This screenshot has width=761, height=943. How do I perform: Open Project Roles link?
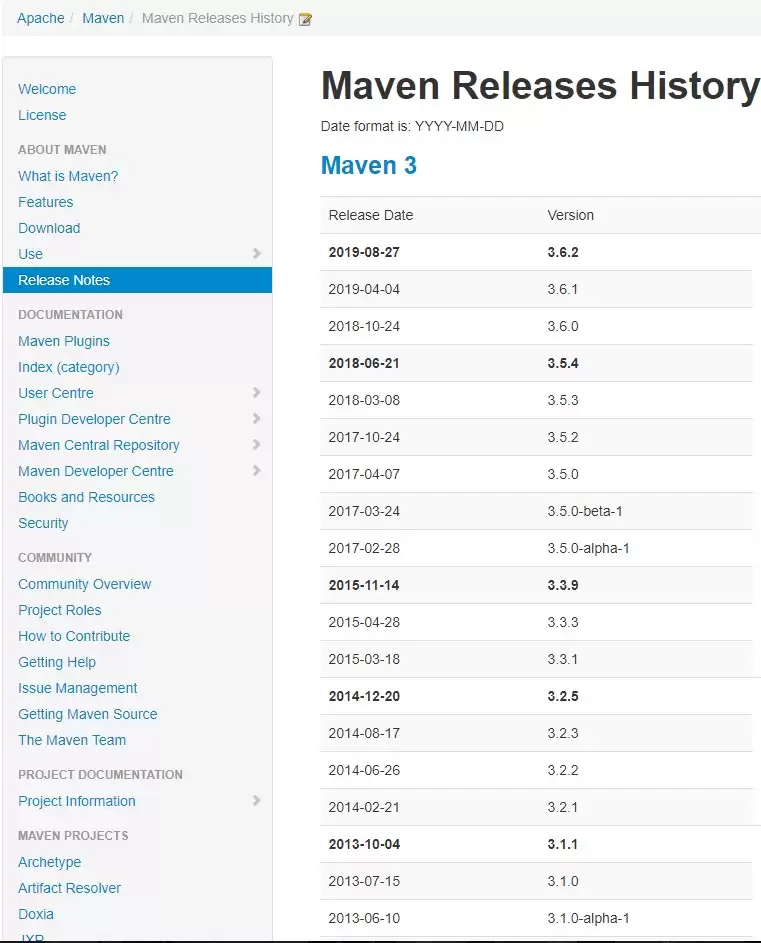(60, 610)
